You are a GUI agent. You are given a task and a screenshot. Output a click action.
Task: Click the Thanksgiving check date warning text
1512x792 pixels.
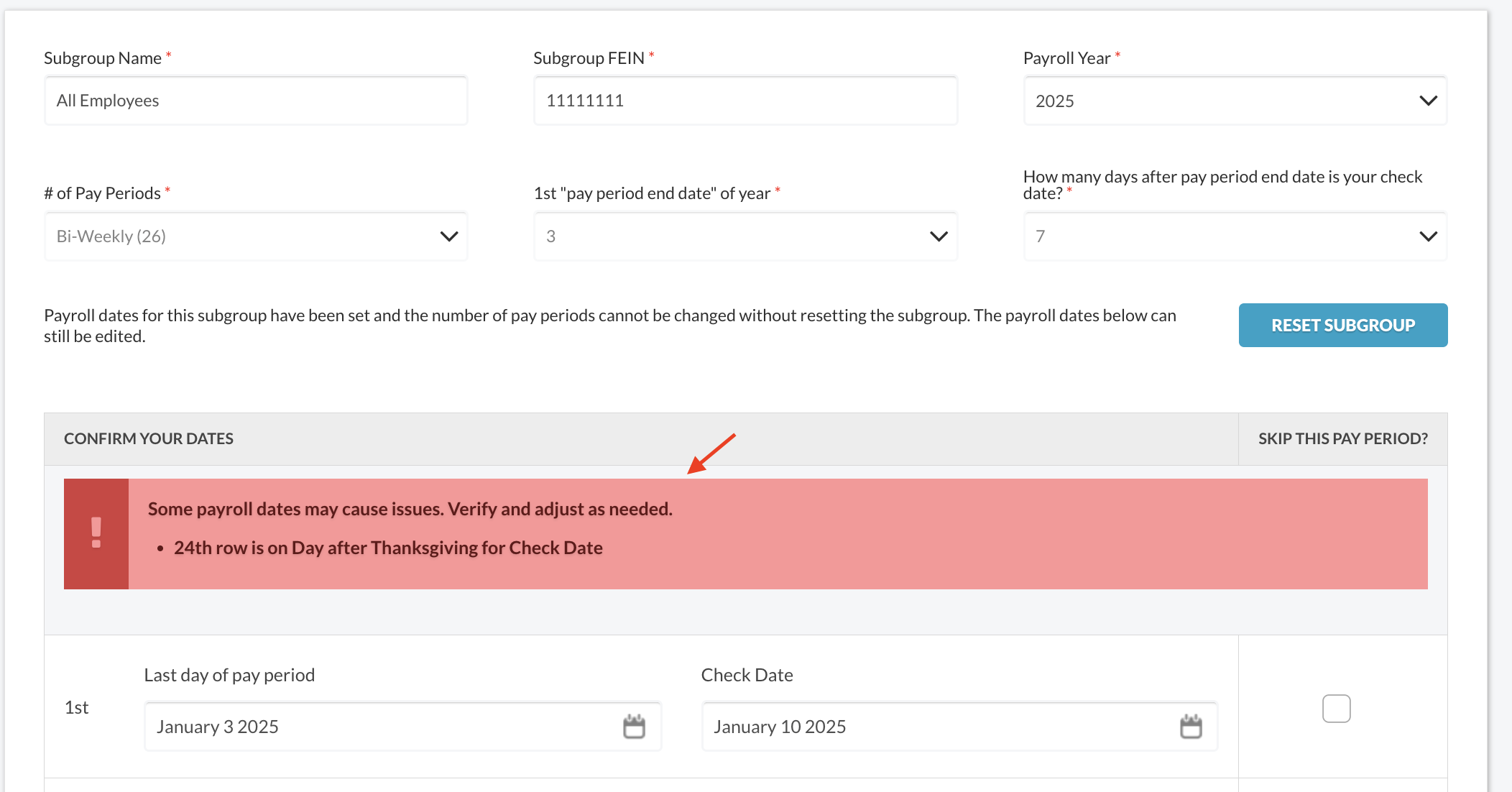[x=388, y=548]
